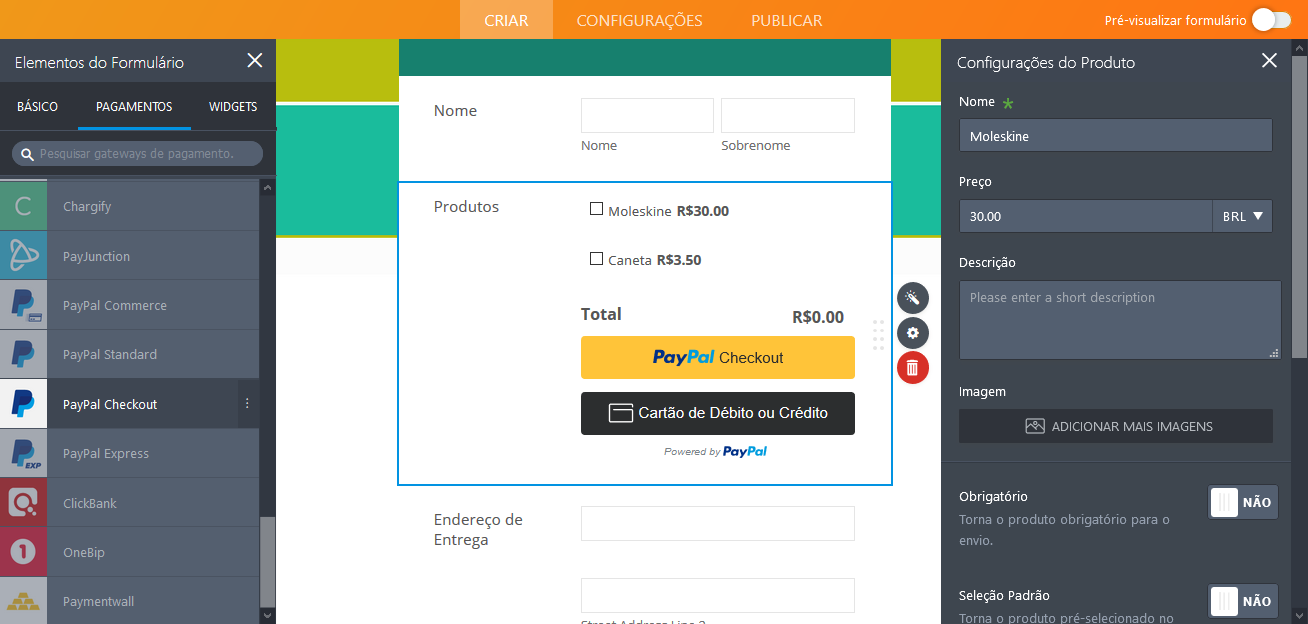Select the OneBip payment icon

(23, 552)
